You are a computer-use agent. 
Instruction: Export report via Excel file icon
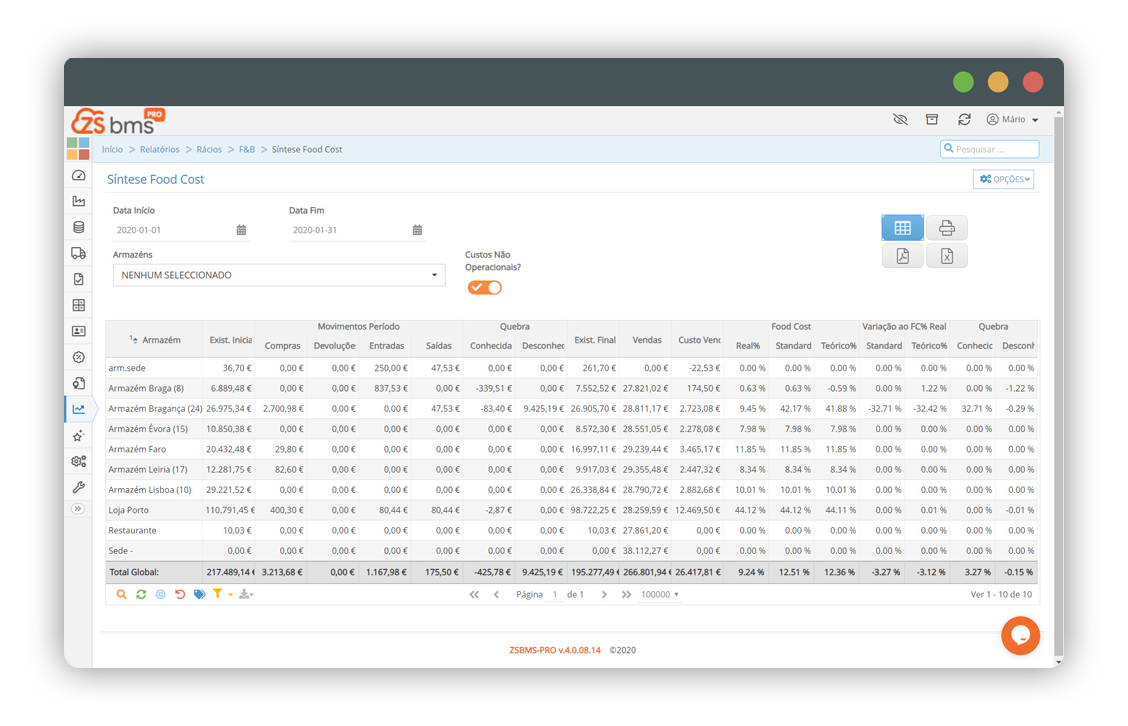tap(946, 256)
